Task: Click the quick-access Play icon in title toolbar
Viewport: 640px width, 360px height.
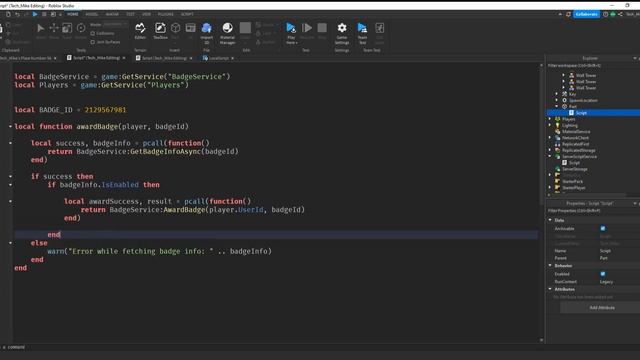Action: [x=35, y=14]
